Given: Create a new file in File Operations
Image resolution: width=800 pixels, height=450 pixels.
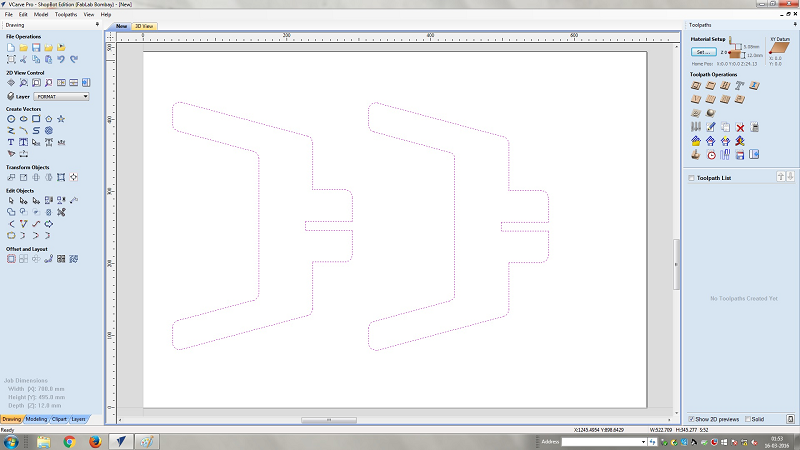Looking at the screenshot, I should click(x=11, y=47).
